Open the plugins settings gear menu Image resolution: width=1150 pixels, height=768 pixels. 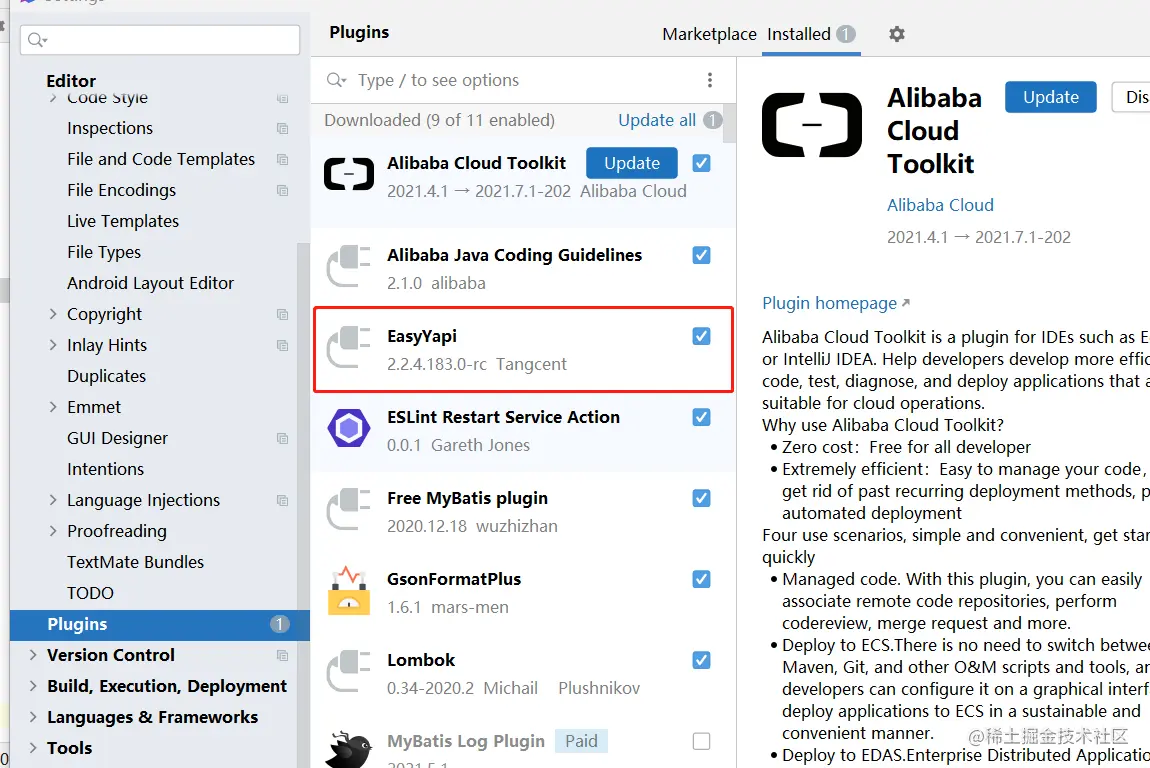[896, 34]
